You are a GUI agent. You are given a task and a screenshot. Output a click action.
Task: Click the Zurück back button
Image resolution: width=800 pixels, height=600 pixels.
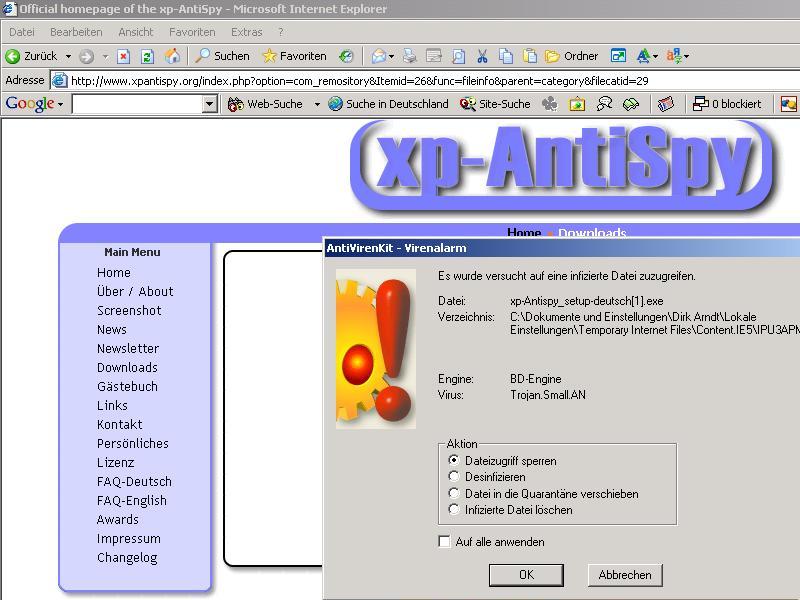pyautogui.click(x=31, y=56)
